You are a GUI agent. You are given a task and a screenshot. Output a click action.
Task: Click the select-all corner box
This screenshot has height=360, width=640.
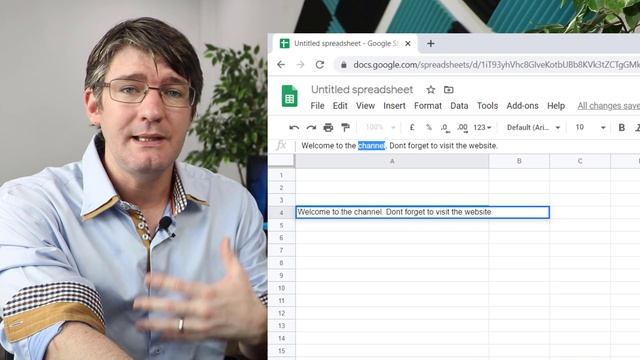click(281, 161)
